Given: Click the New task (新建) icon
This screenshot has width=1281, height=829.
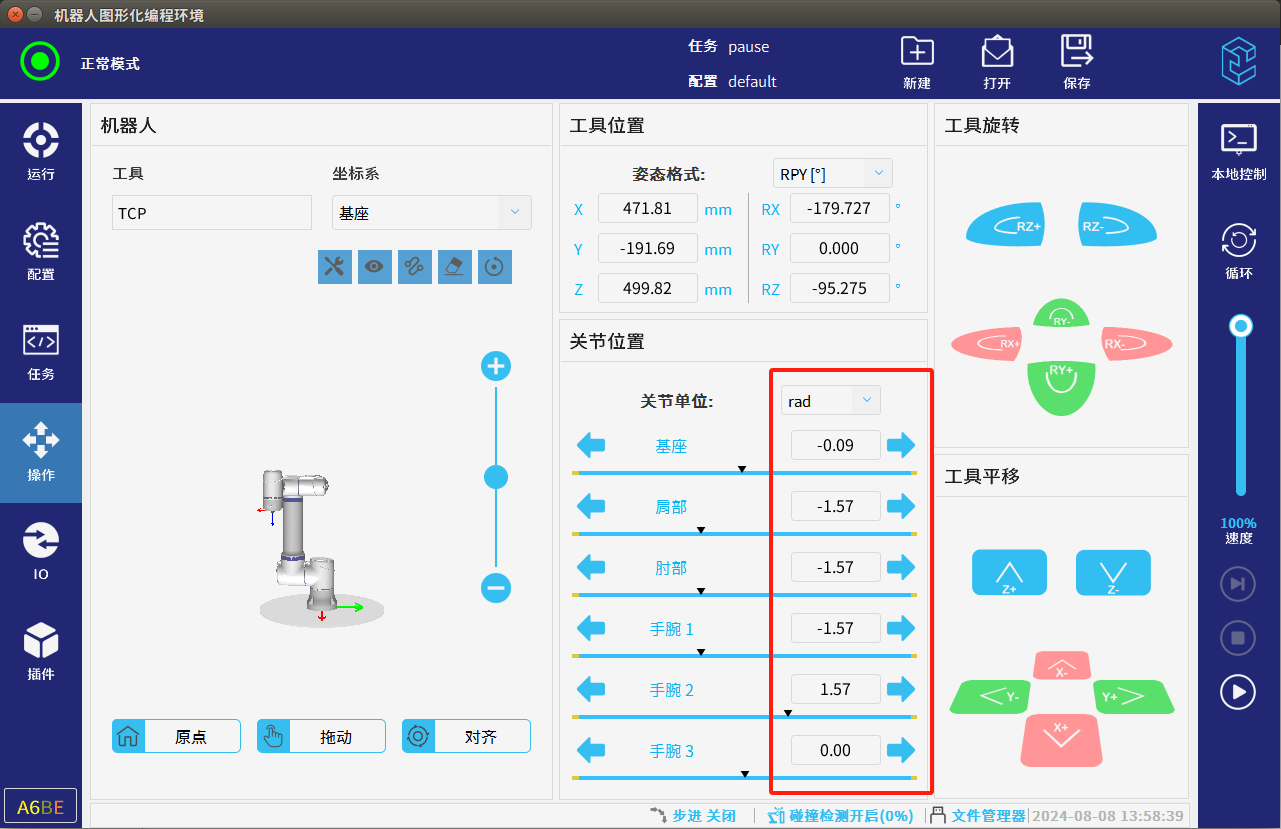Looking at the screenshot, I should coord(916,52).
